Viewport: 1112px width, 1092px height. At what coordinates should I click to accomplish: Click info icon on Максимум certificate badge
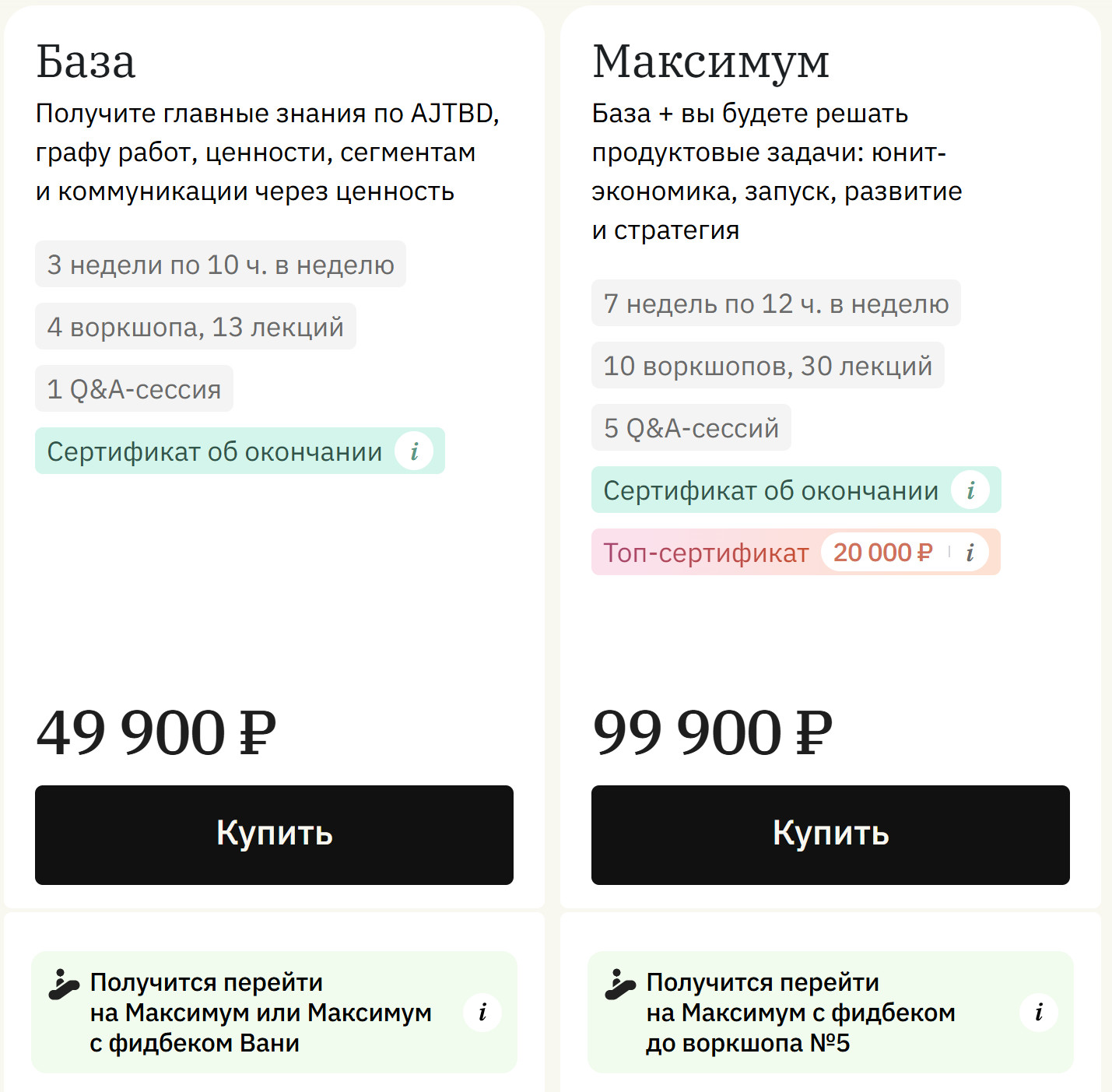point(970,490)
